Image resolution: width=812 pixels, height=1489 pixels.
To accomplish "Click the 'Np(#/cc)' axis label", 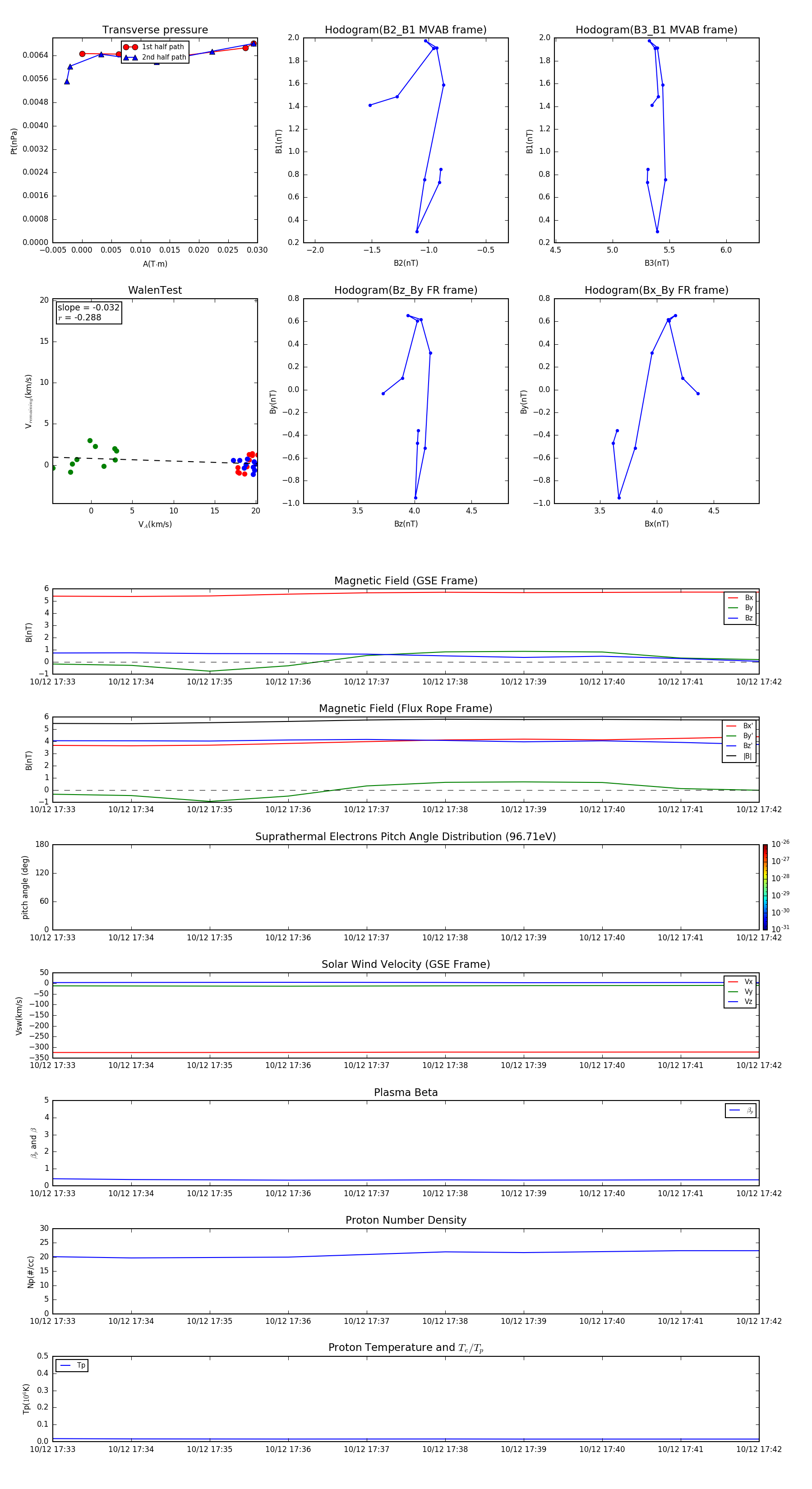I will point(31,1271).
